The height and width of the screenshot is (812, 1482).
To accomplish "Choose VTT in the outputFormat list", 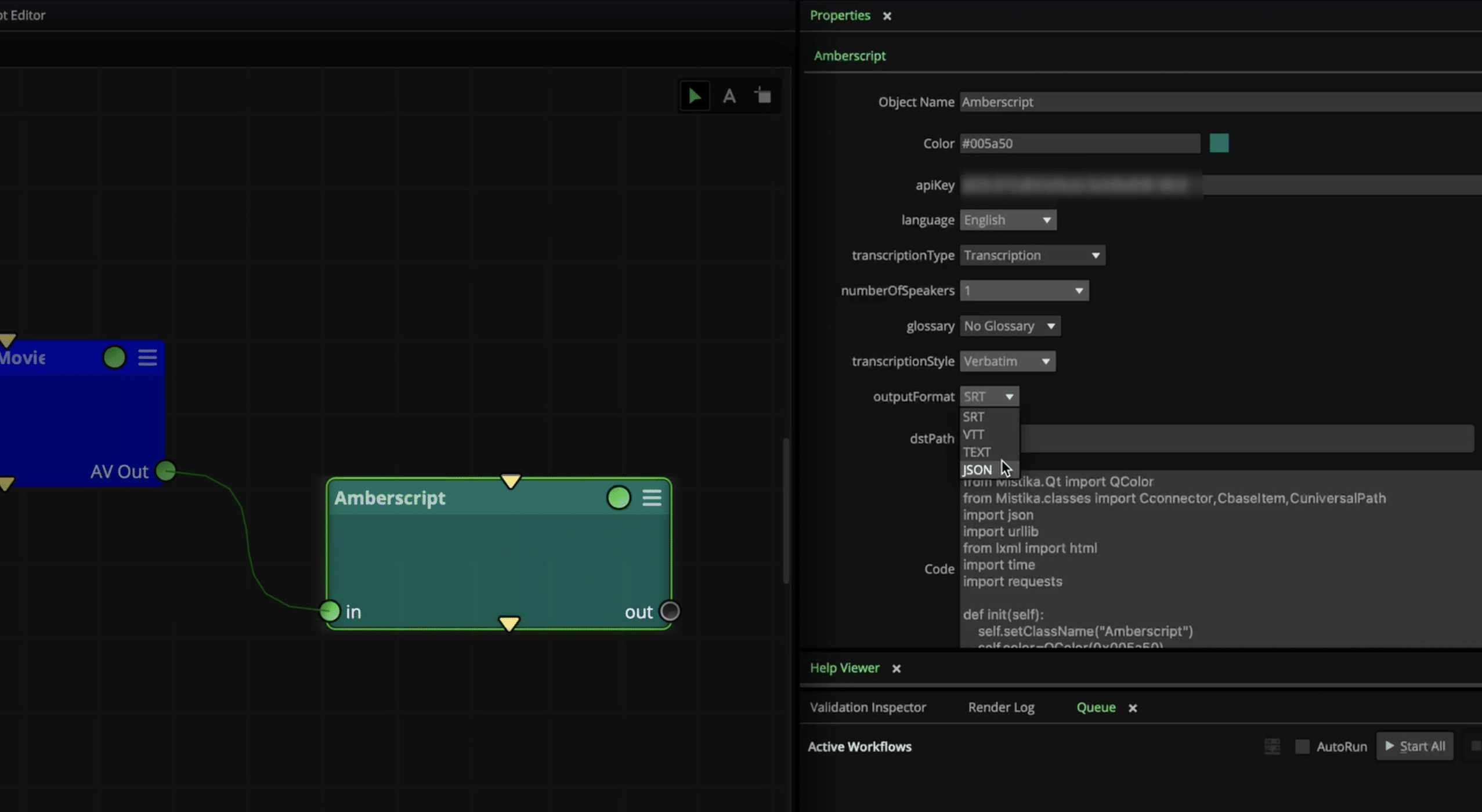I will pyautogui.click(x=989, y=434).
